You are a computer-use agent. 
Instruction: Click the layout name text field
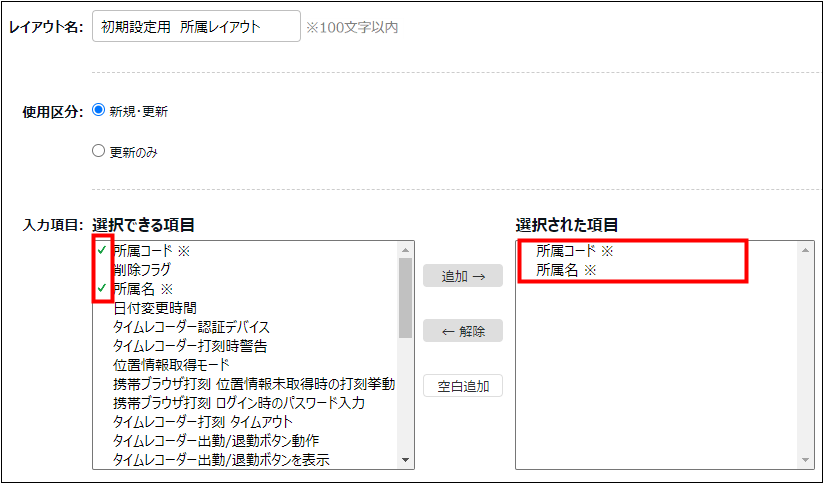196,27
